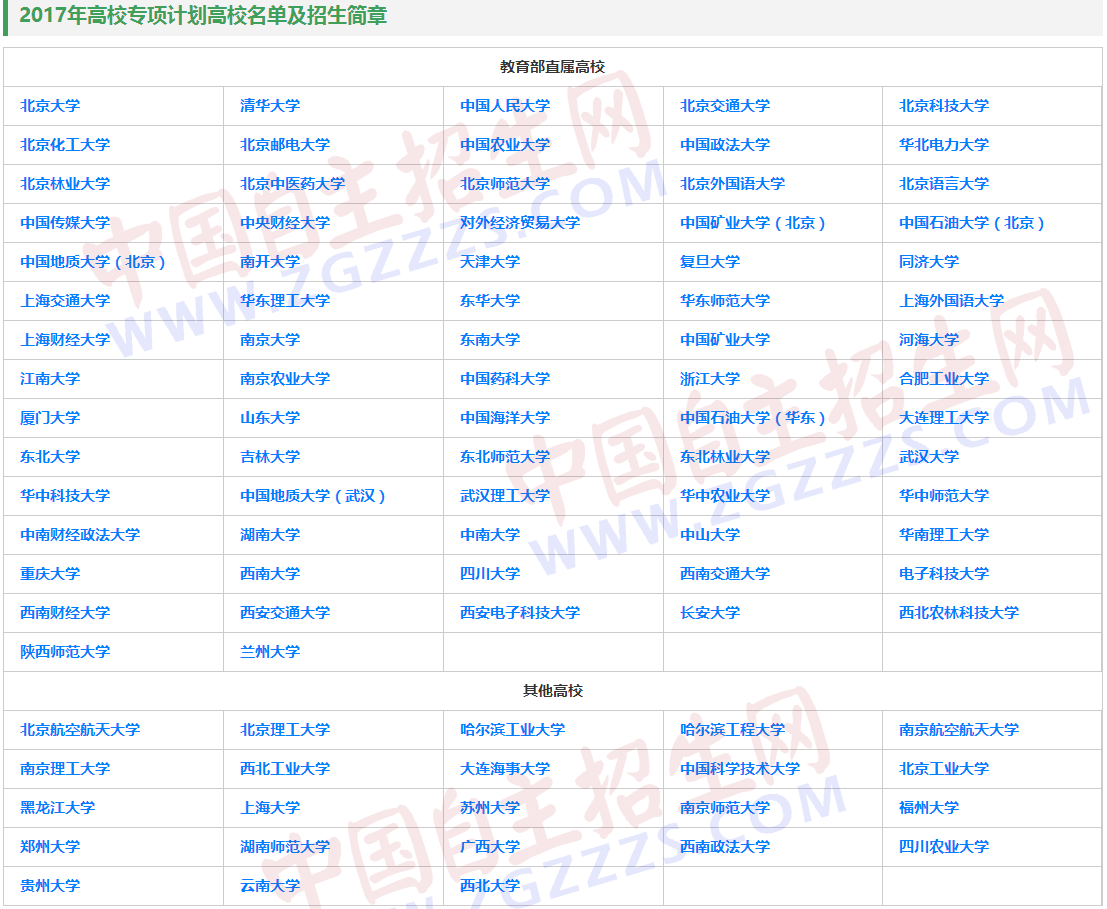Open 北京化工大学 link
Viewport: 1107px width, 909px height.
pos(65,145)
